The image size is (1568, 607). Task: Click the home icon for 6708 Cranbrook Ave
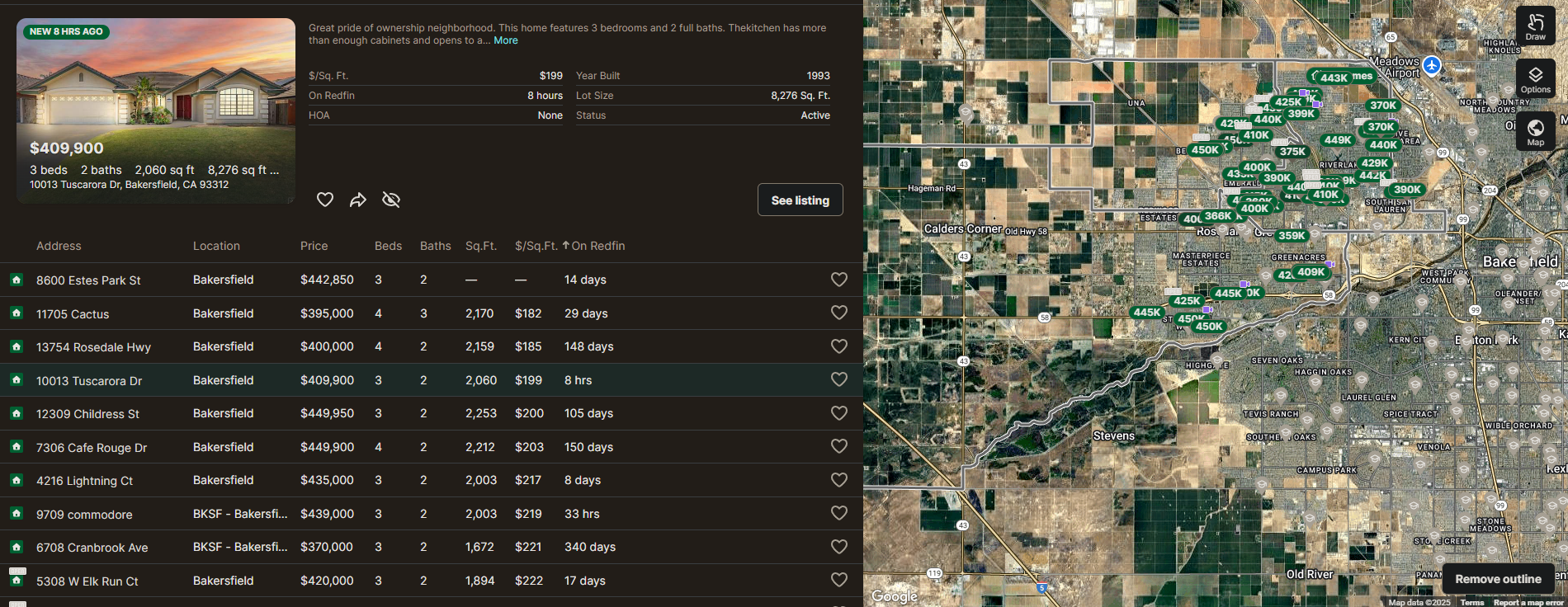coord(17,547)
